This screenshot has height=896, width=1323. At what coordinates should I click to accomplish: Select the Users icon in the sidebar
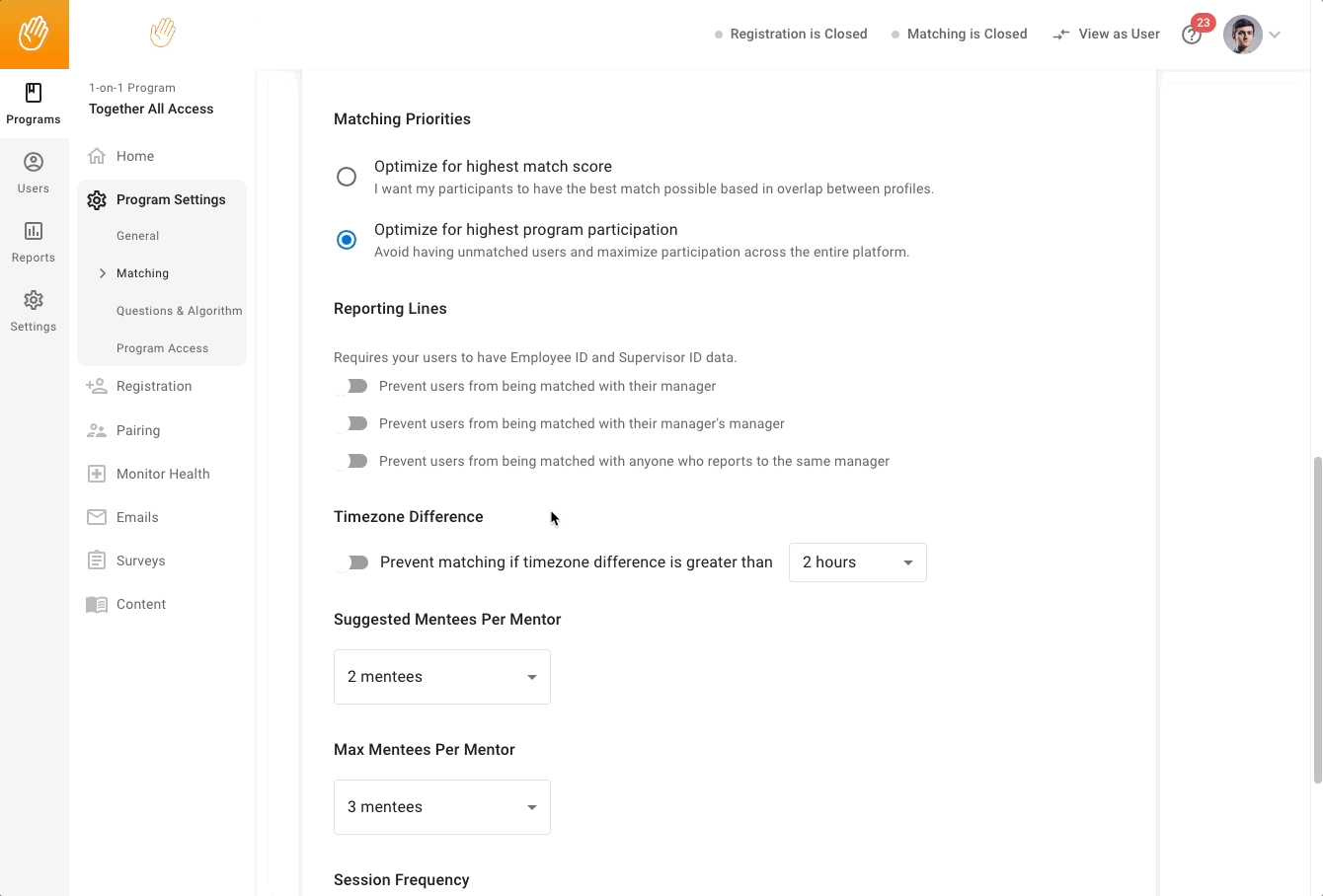coord(34,170)
